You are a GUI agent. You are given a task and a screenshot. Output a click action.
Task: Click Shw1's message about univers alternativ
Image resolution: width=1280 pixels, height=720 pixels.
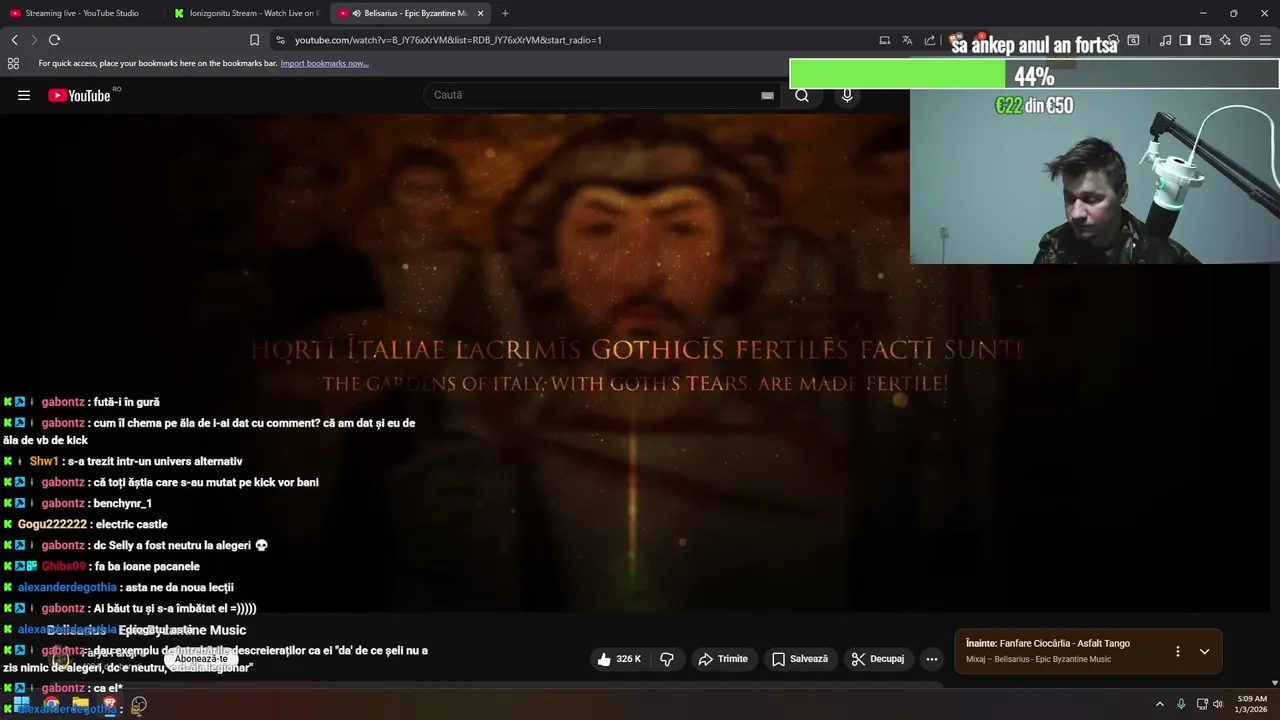click(155, 461)
